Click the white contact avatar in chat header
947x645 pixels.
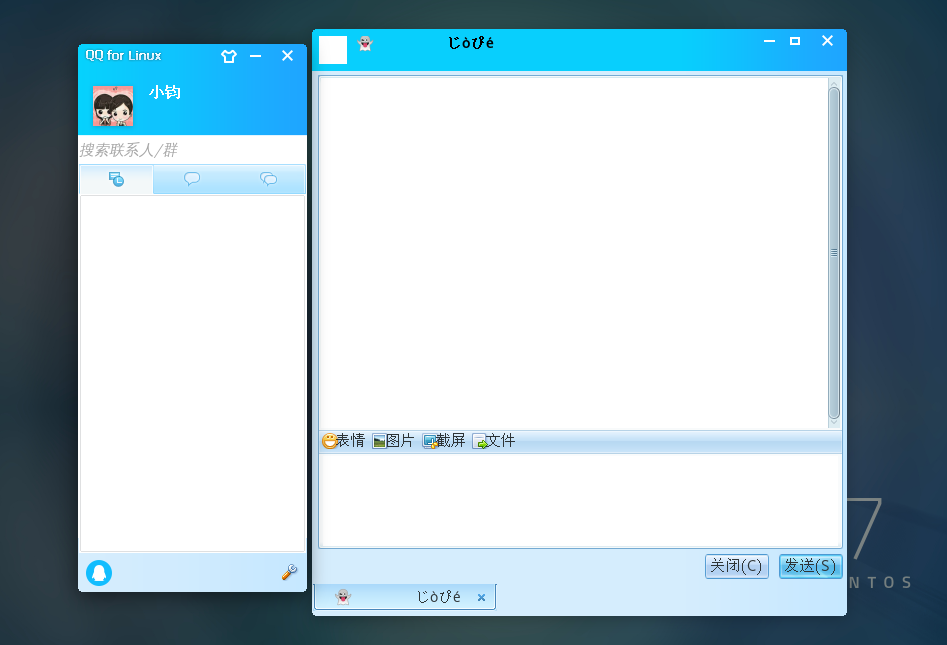pos(333,50)
